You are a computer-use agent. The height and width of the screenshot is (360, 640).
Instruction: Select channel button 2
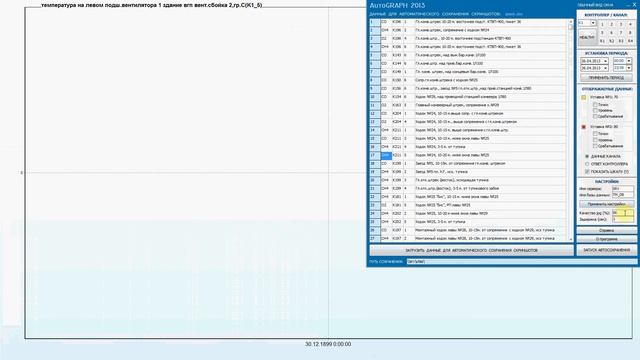click(x=611, y=24)
